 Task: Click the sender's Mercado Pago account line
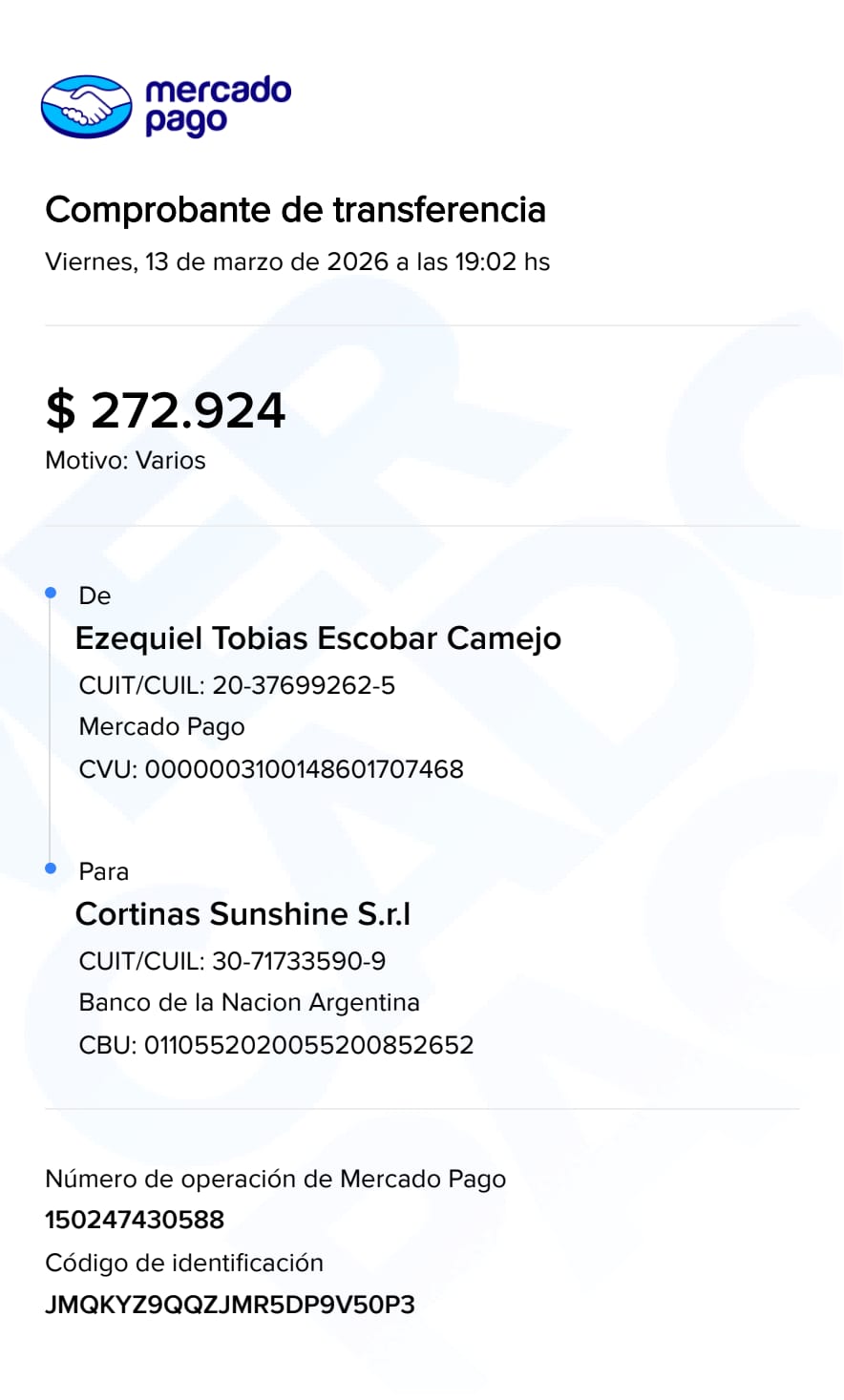161,726
